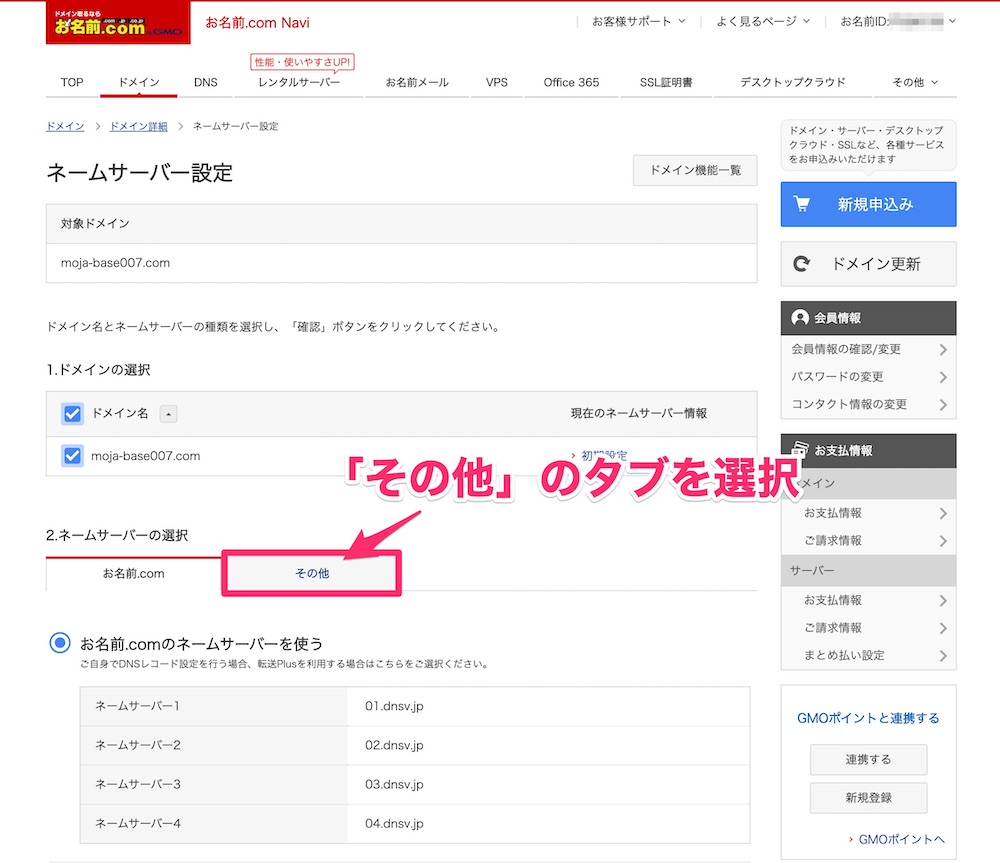
Task: Open the Office 365 tab
Action: point(571,82)
